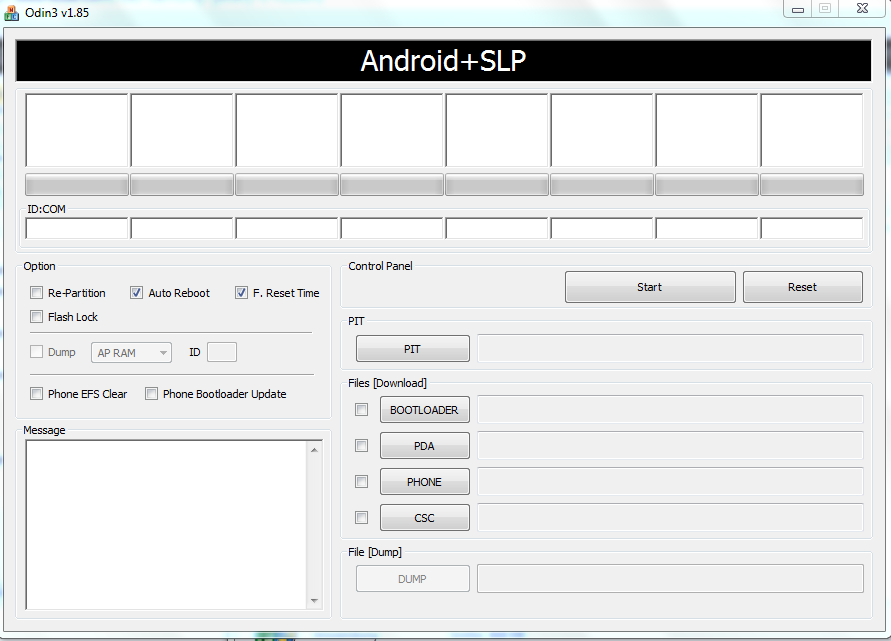Click the PDA file path field
The height and width of the screenshot is (641, 891).
coord(671,445)
